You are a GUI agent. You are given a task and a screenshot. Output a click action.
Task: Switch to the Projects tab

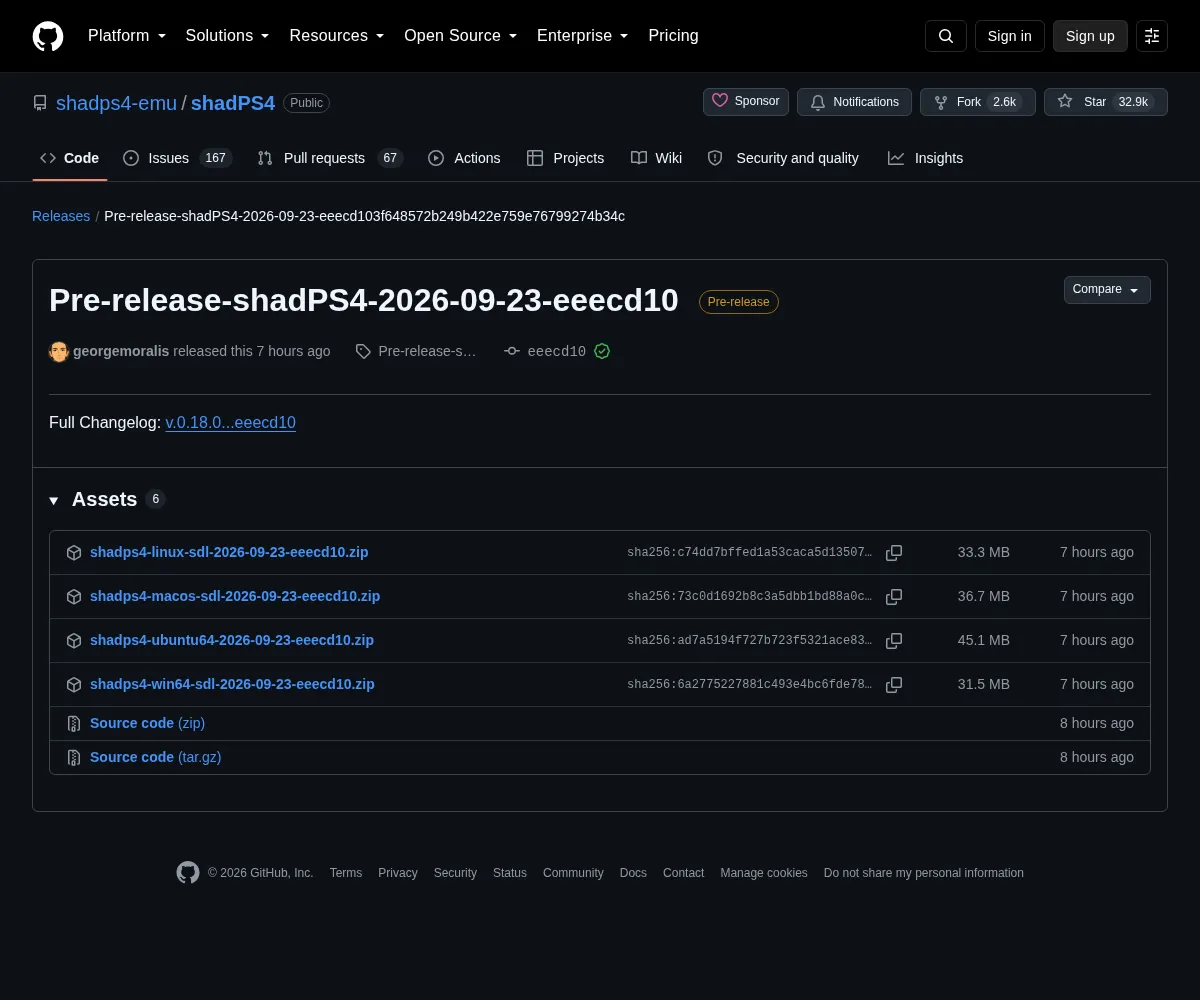tap(566, 158)
